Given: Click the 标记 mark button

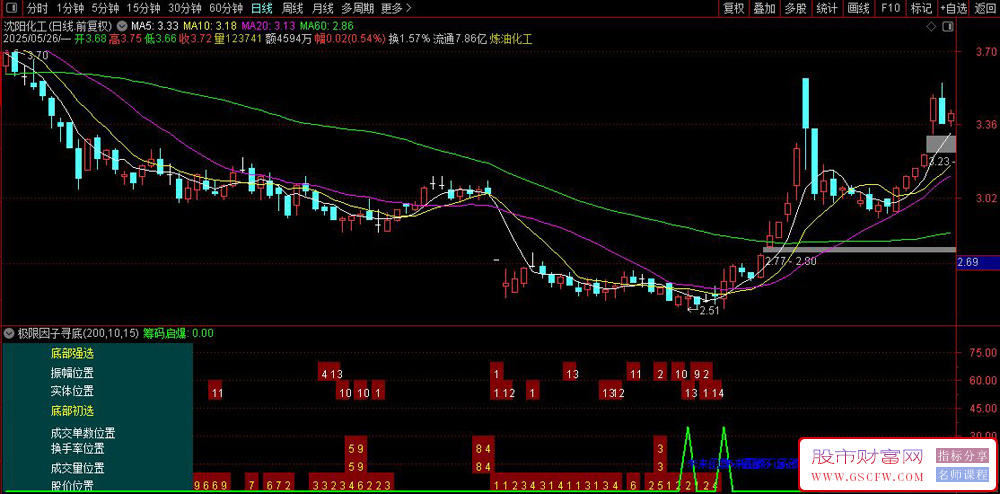Looking at the screenshot, I should (x=921, y=8).
